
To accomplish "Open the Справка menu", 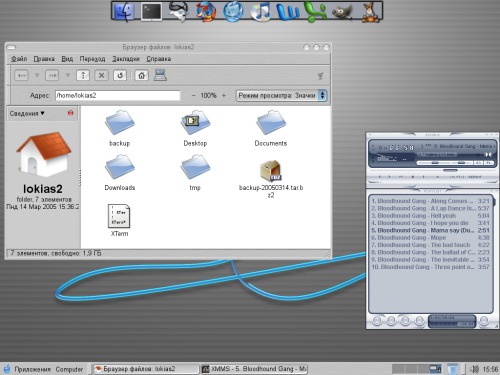I will coord(159,59).
